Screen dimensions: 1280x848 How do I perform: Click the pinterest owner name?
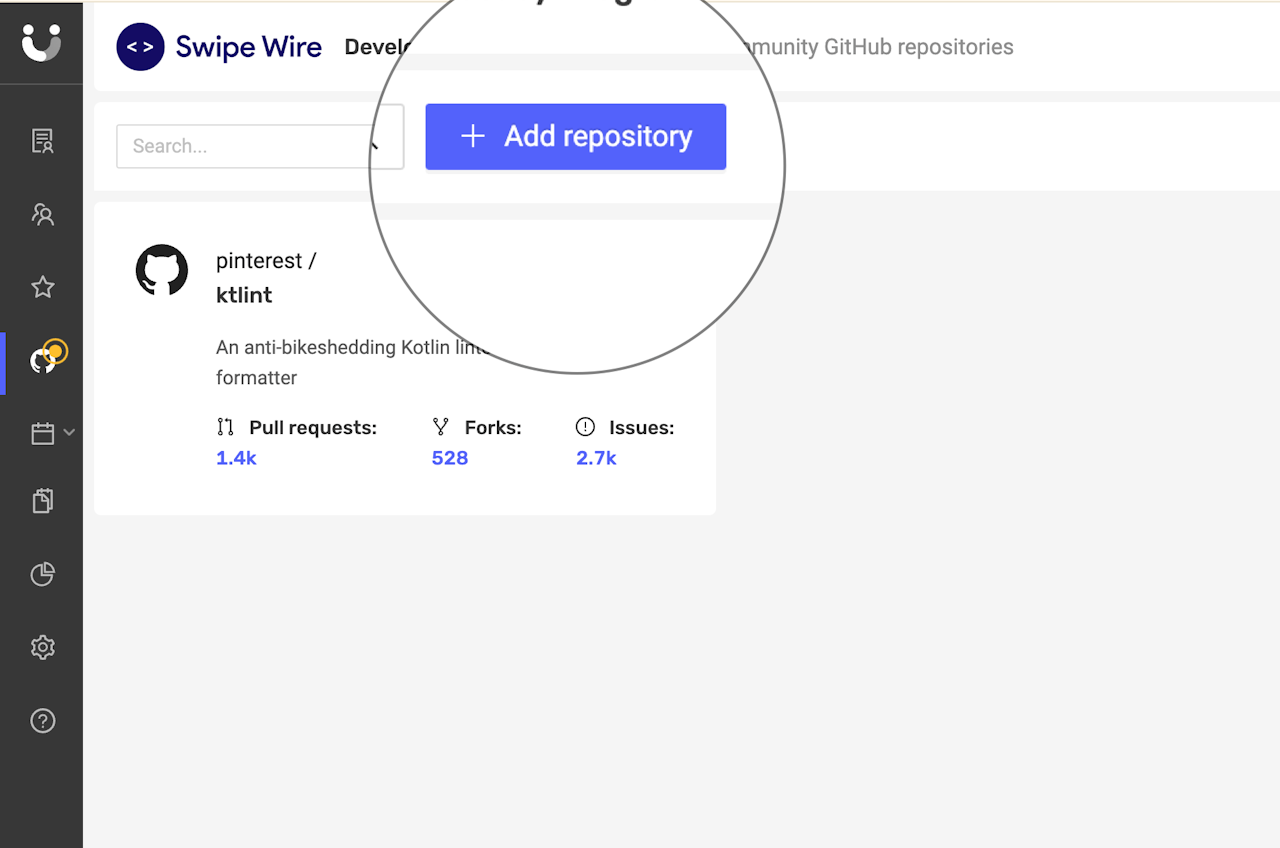tap(259, 261)
